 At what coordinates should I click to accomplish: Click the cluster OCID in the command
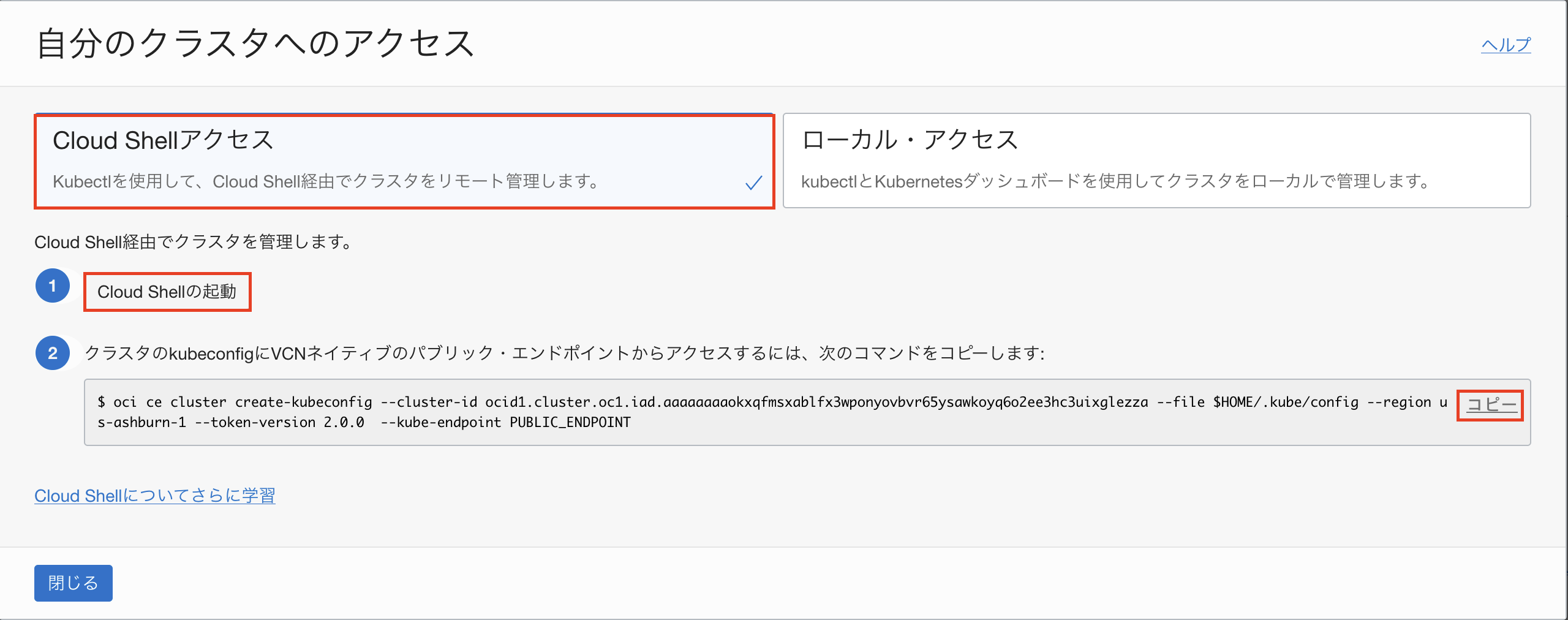tap(816, 403)
